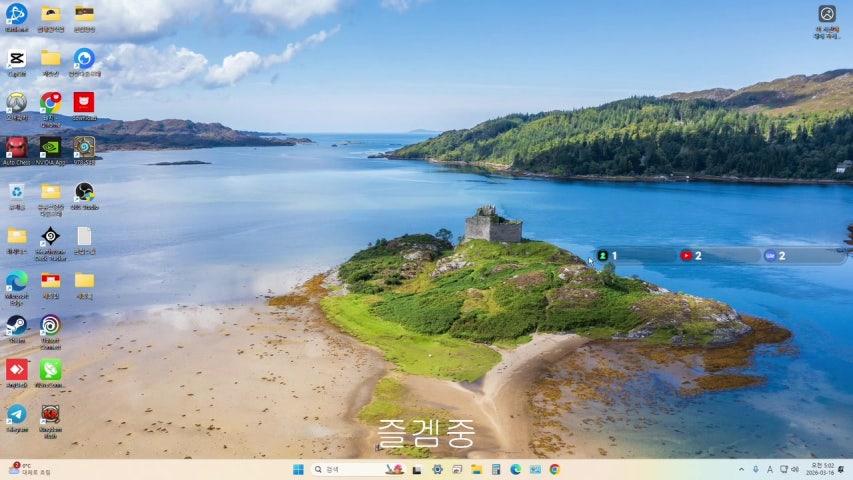Open the CapCut desktop shortcut
Image resolution: width=853 pixels, height=480 pixels.
[x=17, y=59]
